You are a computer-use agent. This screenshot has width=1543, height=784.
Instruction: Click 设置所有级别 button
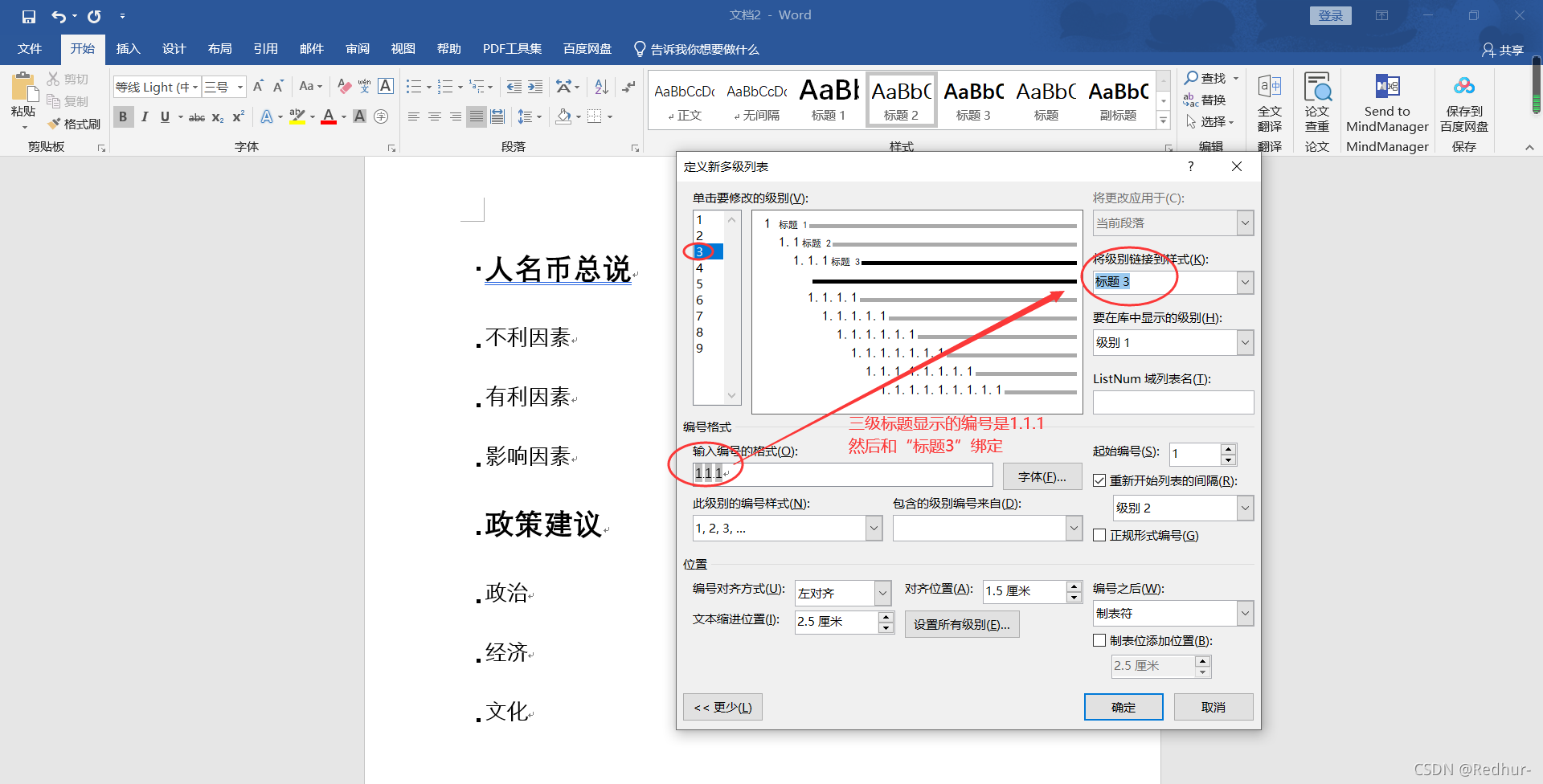coord(962,624)
